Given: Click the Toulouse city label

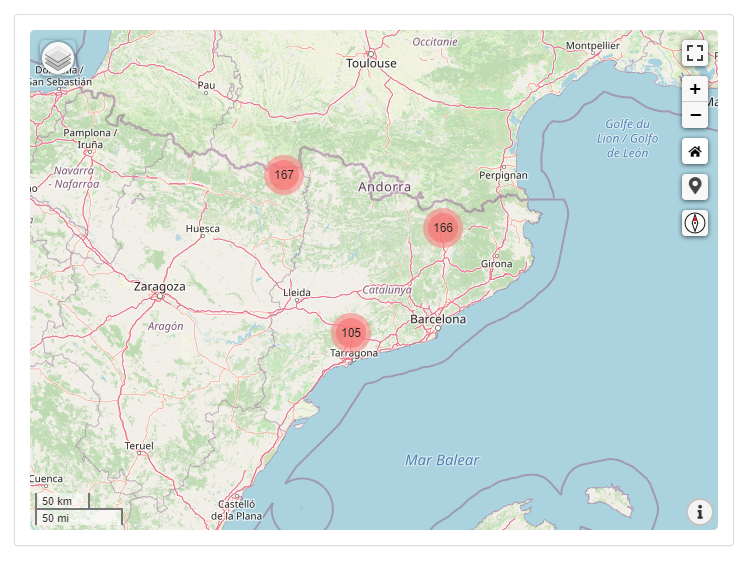Looking at the screenshot, I should tap(371, 63).
